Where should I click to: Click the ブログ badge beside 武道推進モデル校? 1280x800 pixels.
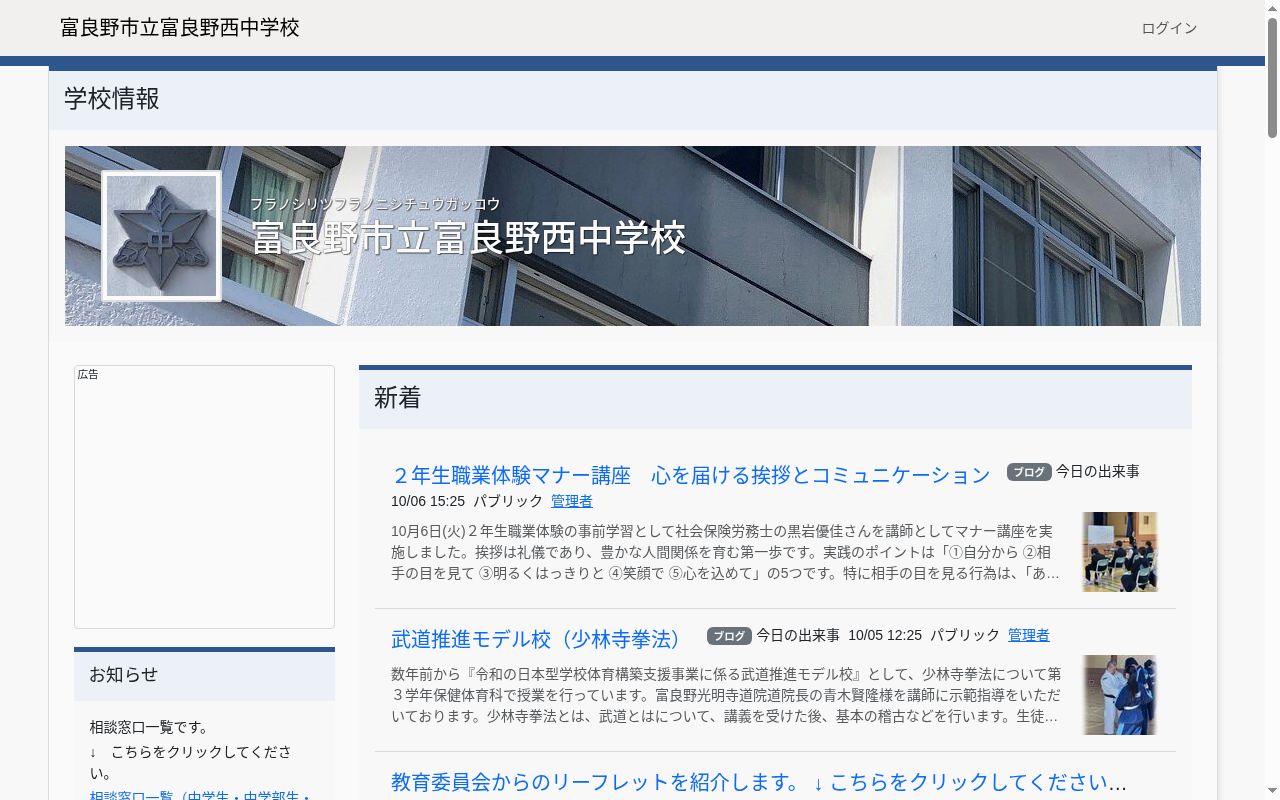click(729, 636)
